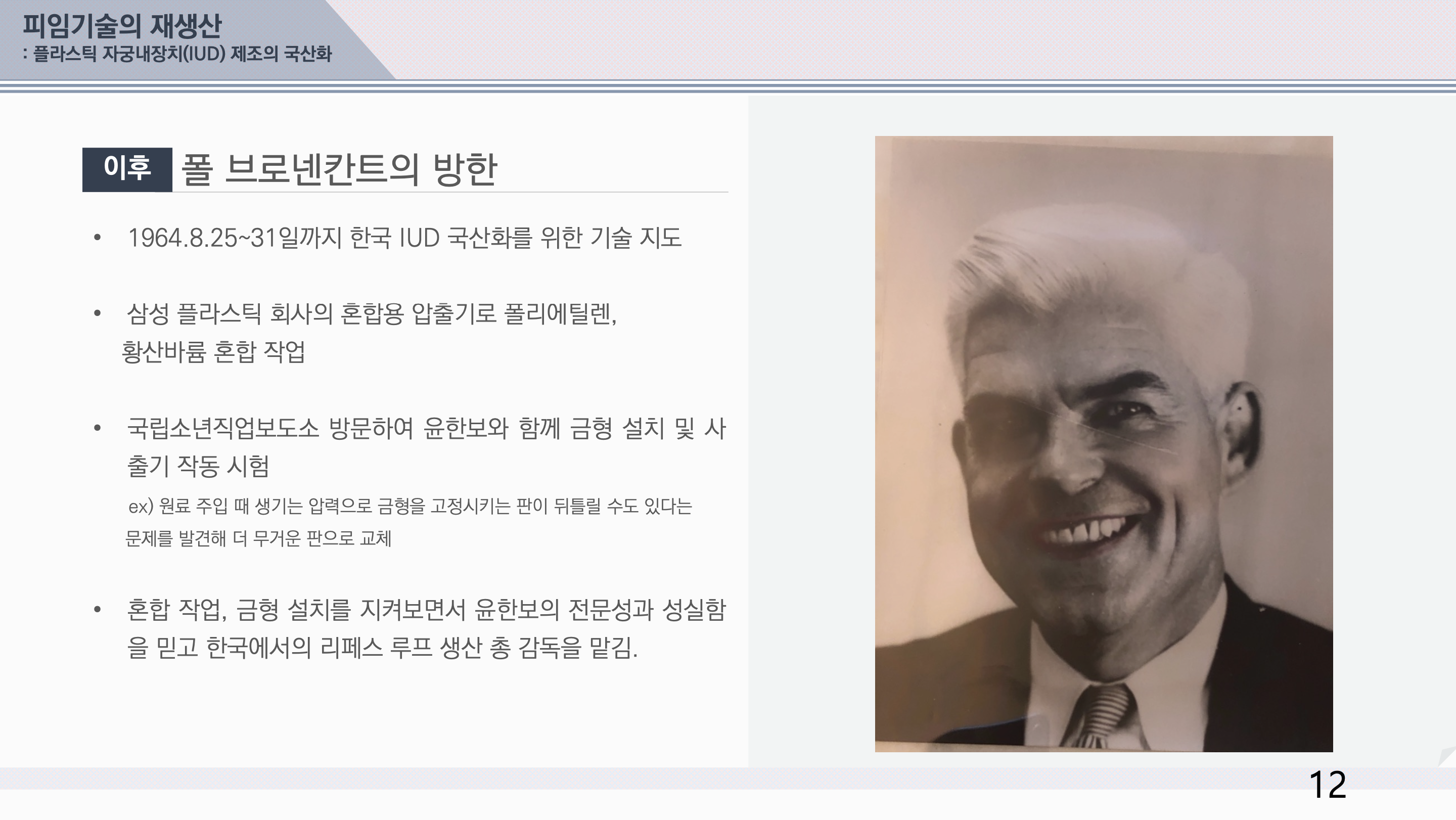Select the '출기 작동 시험' line

coord(198,466)
